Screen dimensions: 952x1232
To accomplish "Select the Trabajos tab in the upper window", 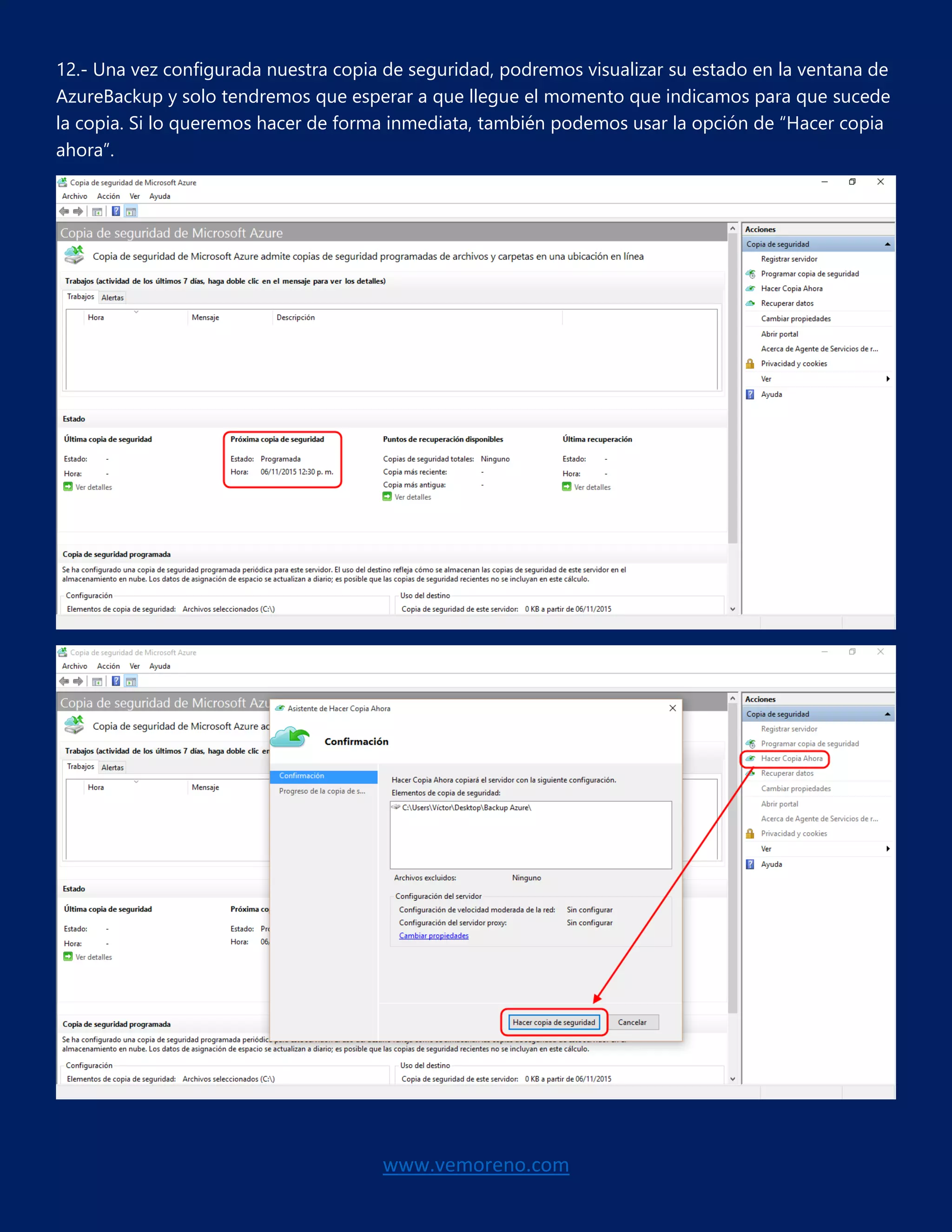I will [x=80, y=297].
